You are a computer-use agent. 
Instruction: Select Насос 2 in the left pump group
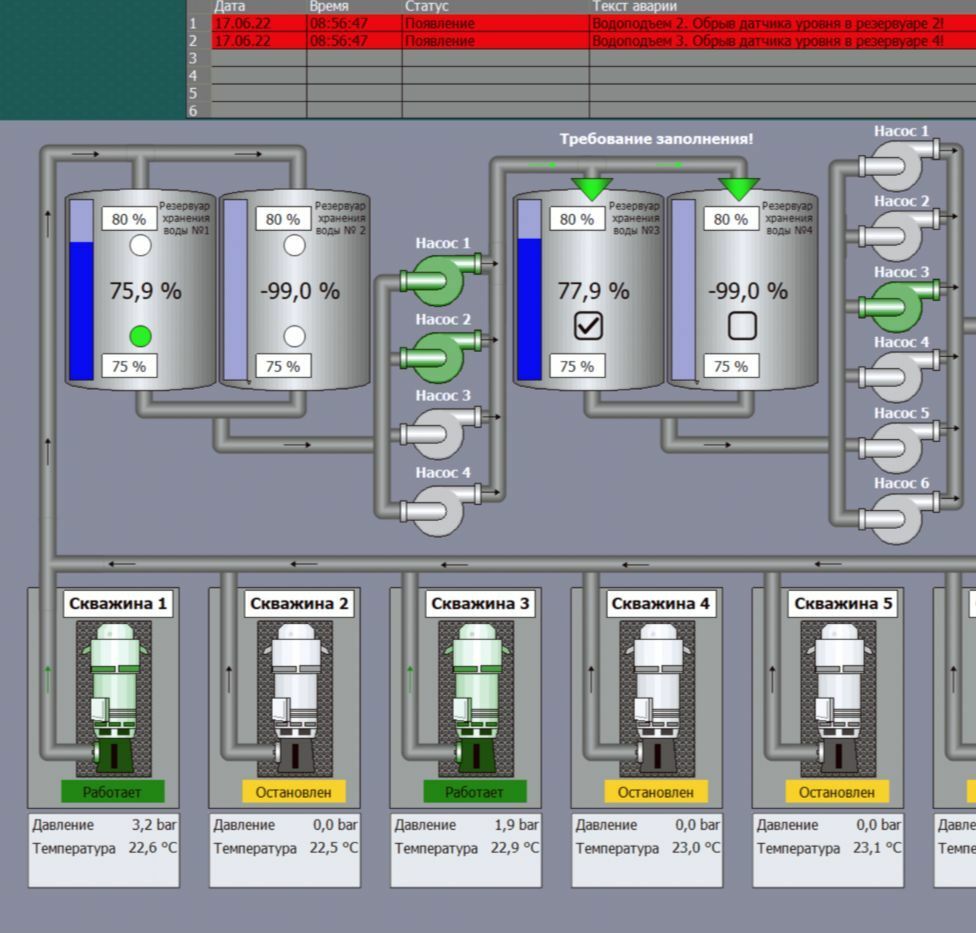click(x=440, y=357)
